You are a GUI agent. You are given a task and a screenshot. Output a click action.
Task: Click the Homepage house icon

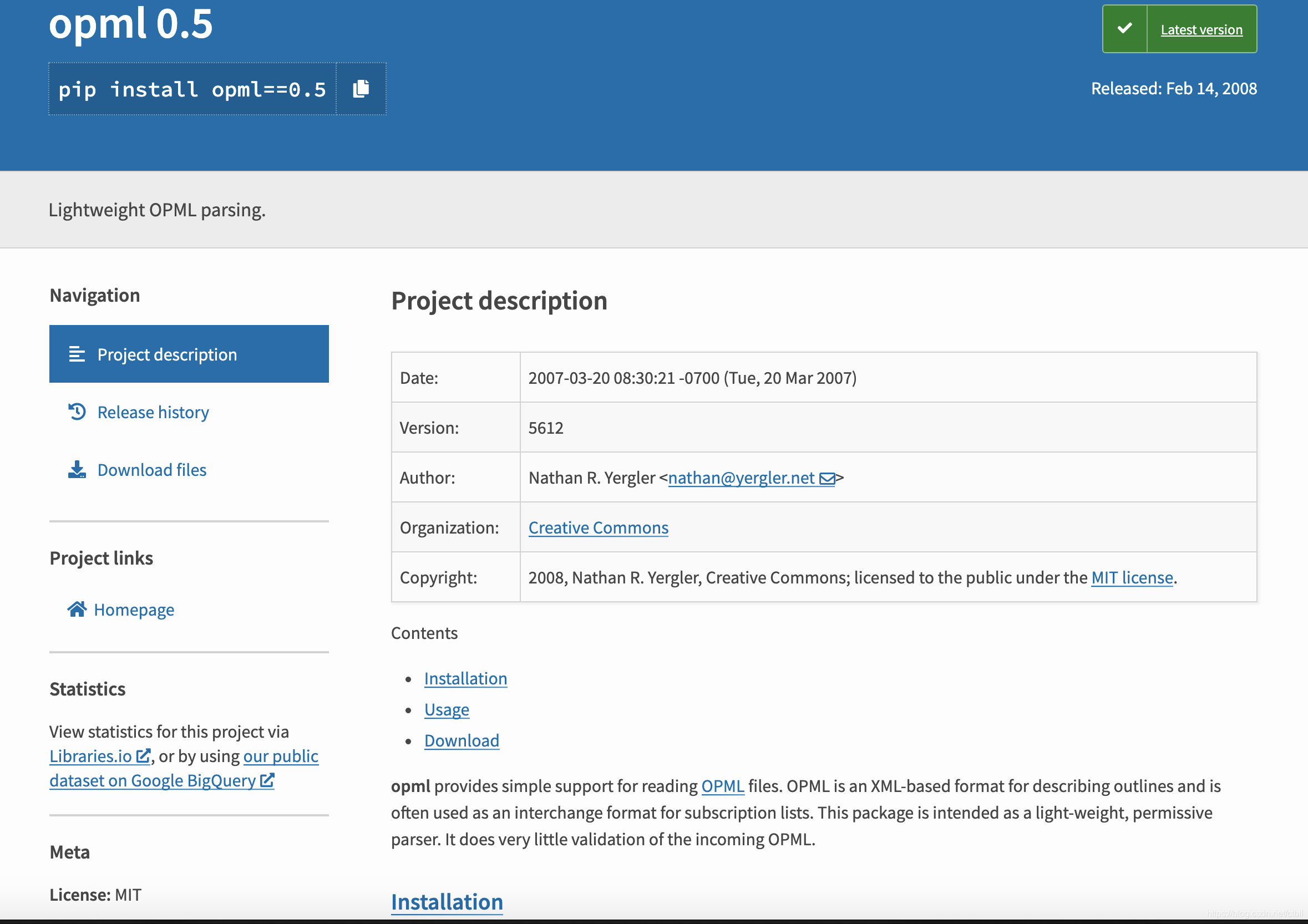pyautogui.click(x=77, y=609)
